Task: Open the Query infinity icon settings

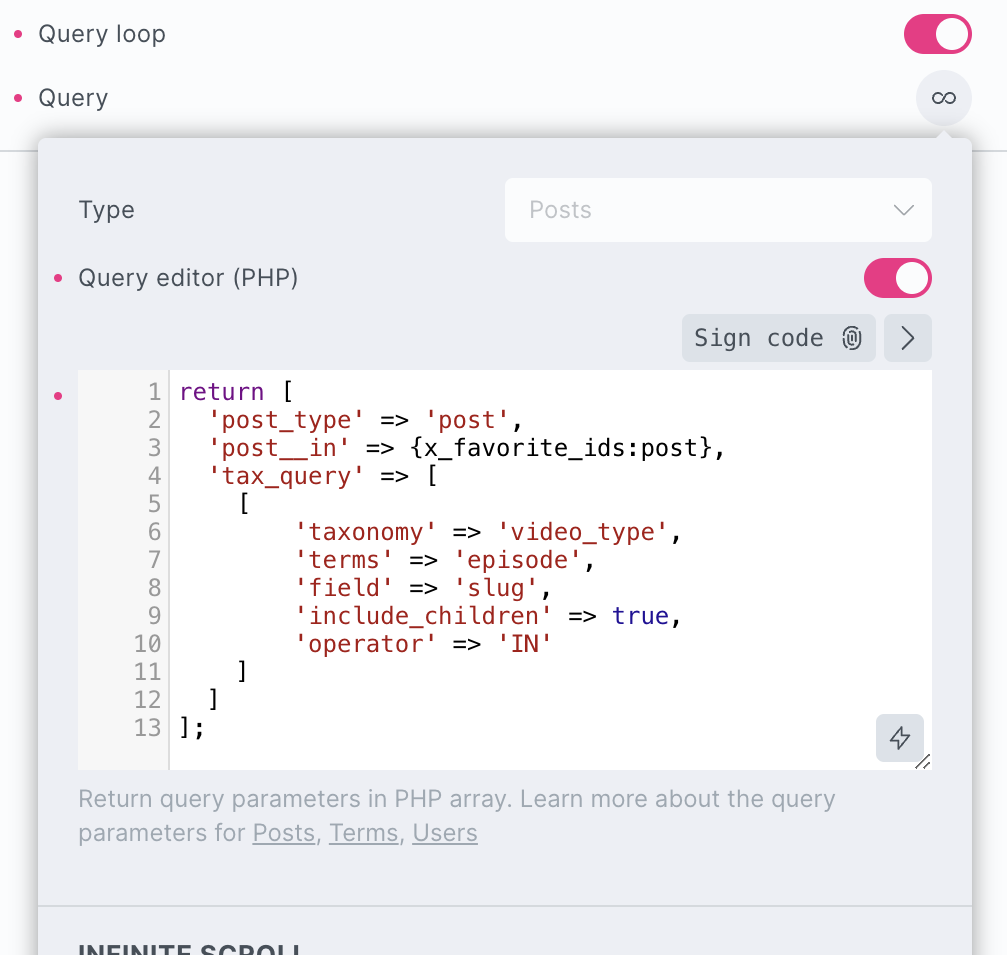Action: [x=943, y=98]
